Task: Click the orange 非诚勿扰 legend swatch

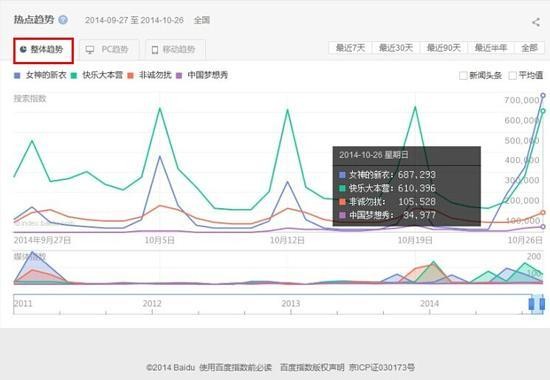Action: [x=130, y=75]
